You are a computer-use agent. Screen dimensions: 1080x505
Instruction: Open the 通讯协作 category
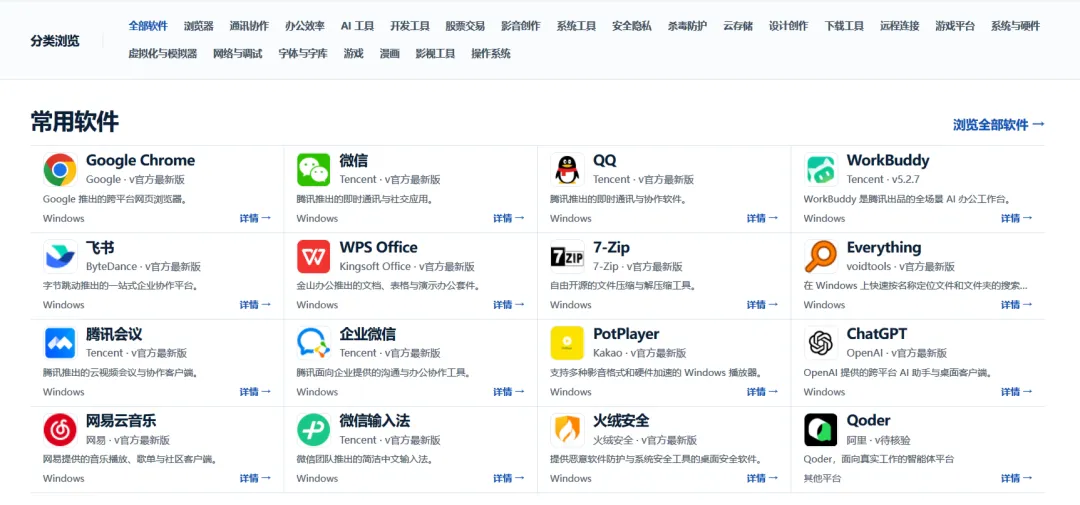[x=249, y=26]
